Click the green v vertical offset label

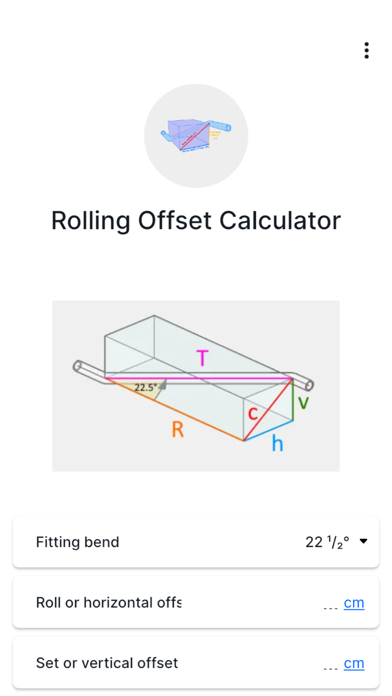coord(304,402)
